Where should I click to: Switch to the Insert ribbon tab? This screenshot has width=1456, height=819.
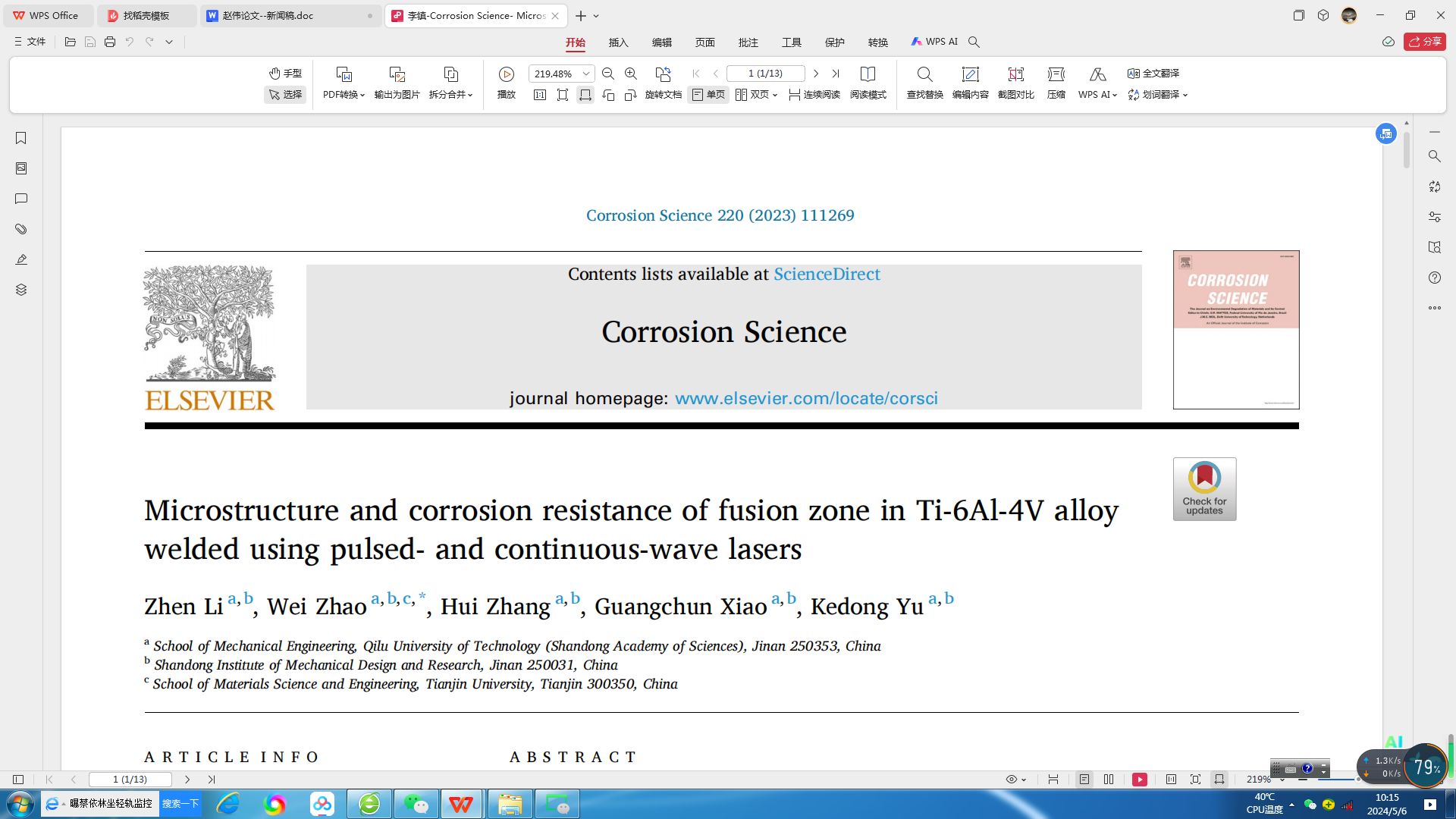coord(618,42)
